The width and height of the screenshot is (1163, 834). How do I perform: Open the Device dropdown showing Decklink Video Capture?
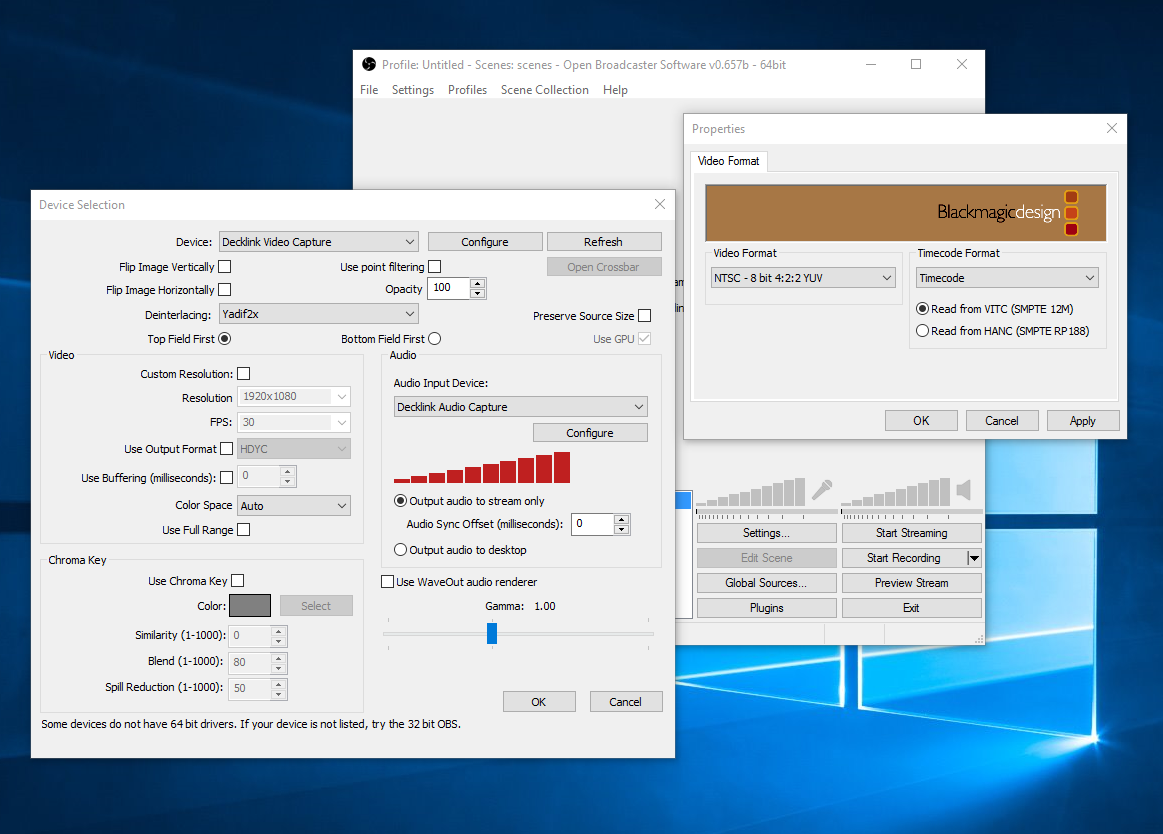319,242
